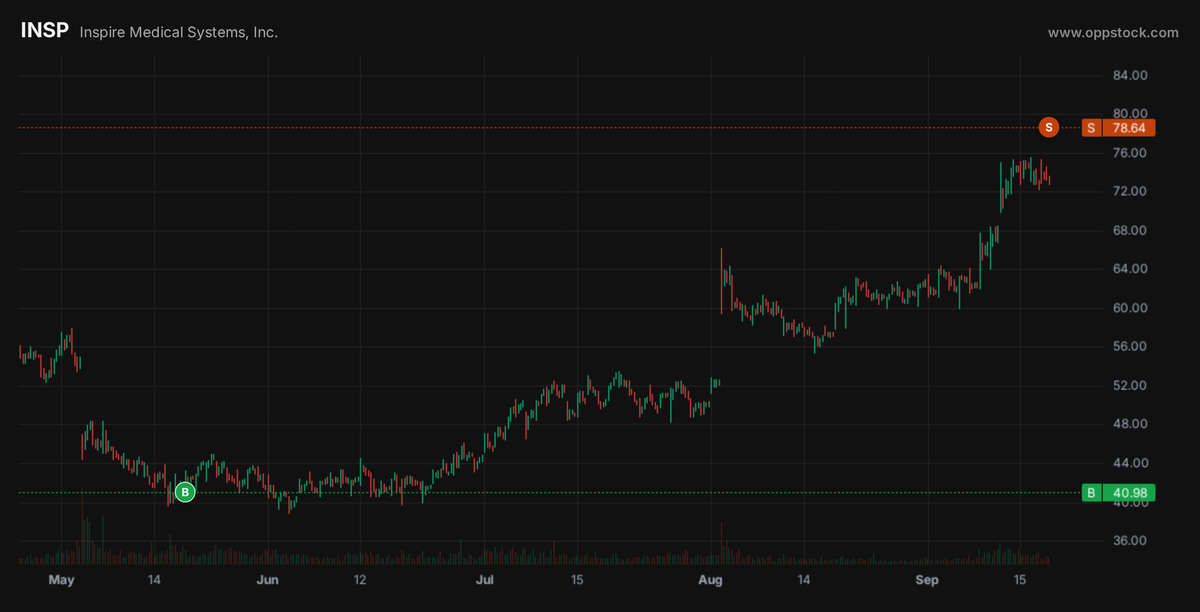Click the 68.00 price axis label
This screenshot has height=612, width=1200.
click(1130, 231)
